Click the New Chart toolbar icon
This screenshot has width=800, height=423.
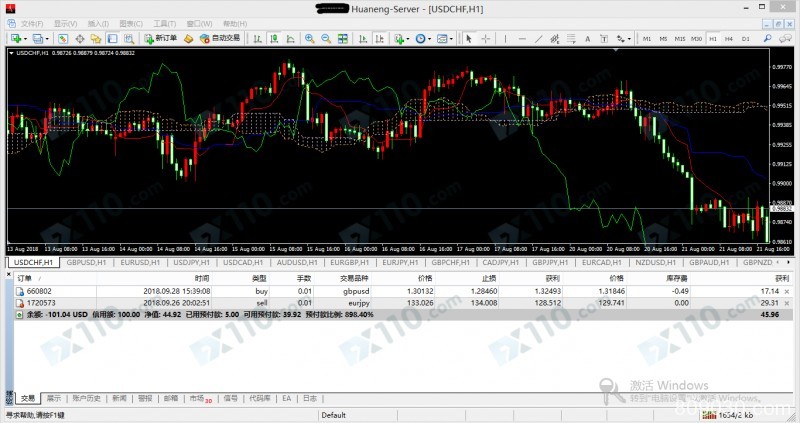click(x=15, y=39)
